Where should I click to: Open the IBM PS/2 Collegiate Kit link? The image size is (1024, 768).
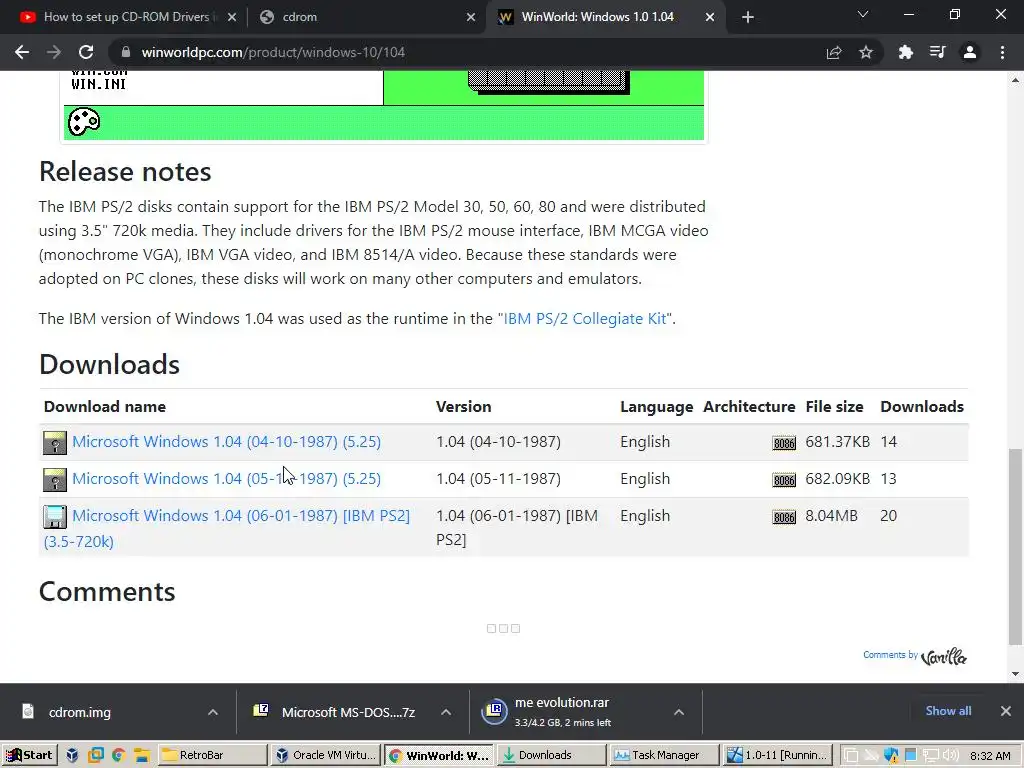click(585, 319)
